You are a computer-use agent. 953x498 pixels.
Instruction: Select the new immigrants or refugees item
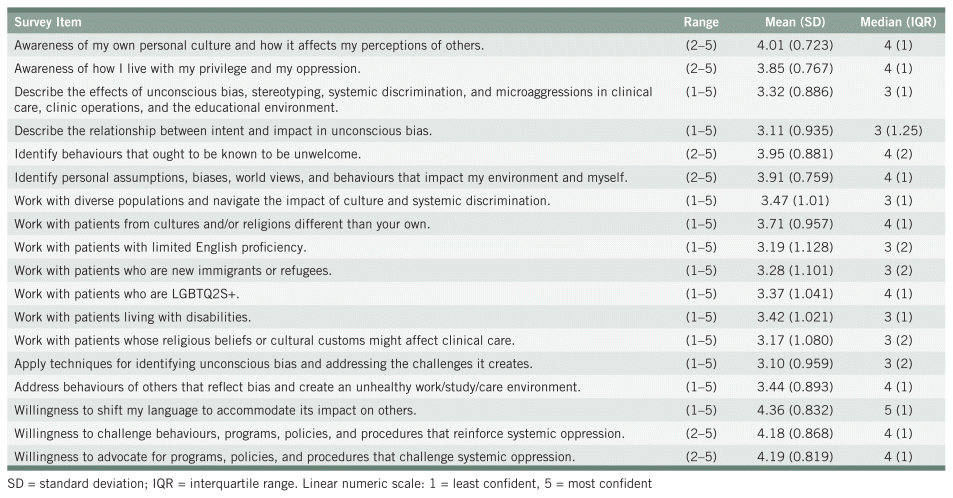172,271
